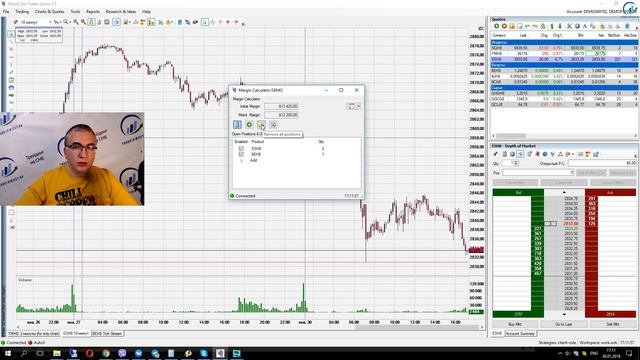This screenshot has width=640, height=360.
Task: Click Remove all positions icon in Margin Calculator
Action: [x=261, y=125]
